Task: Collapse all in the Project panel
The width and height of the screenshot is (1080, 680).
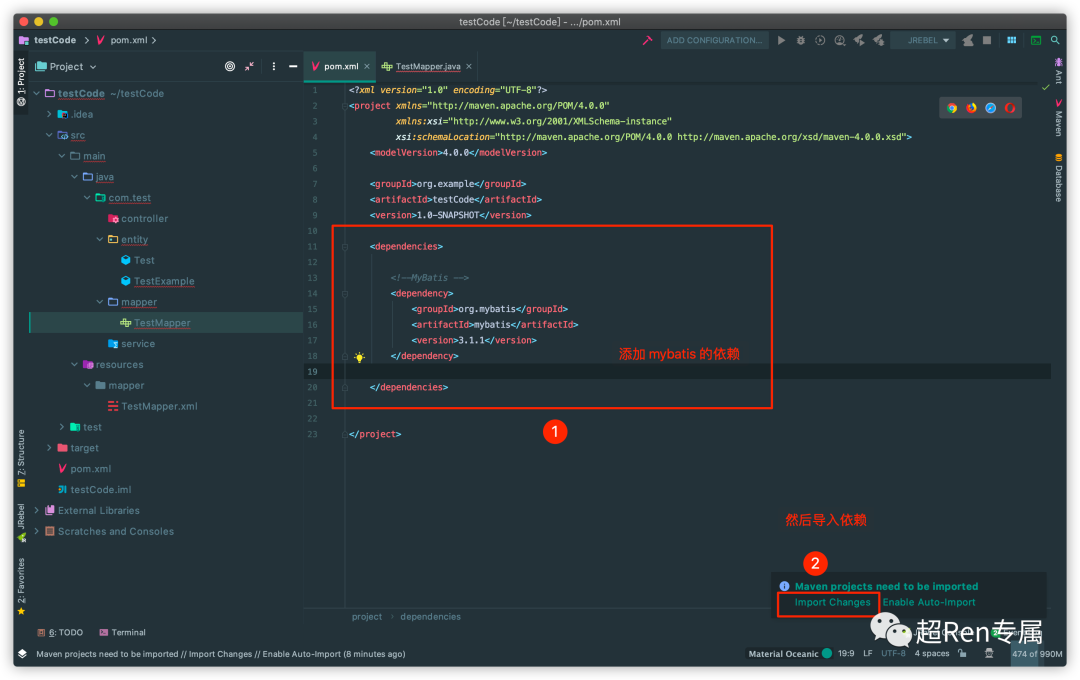Action: pyautogui.click(x=249, y=67)
